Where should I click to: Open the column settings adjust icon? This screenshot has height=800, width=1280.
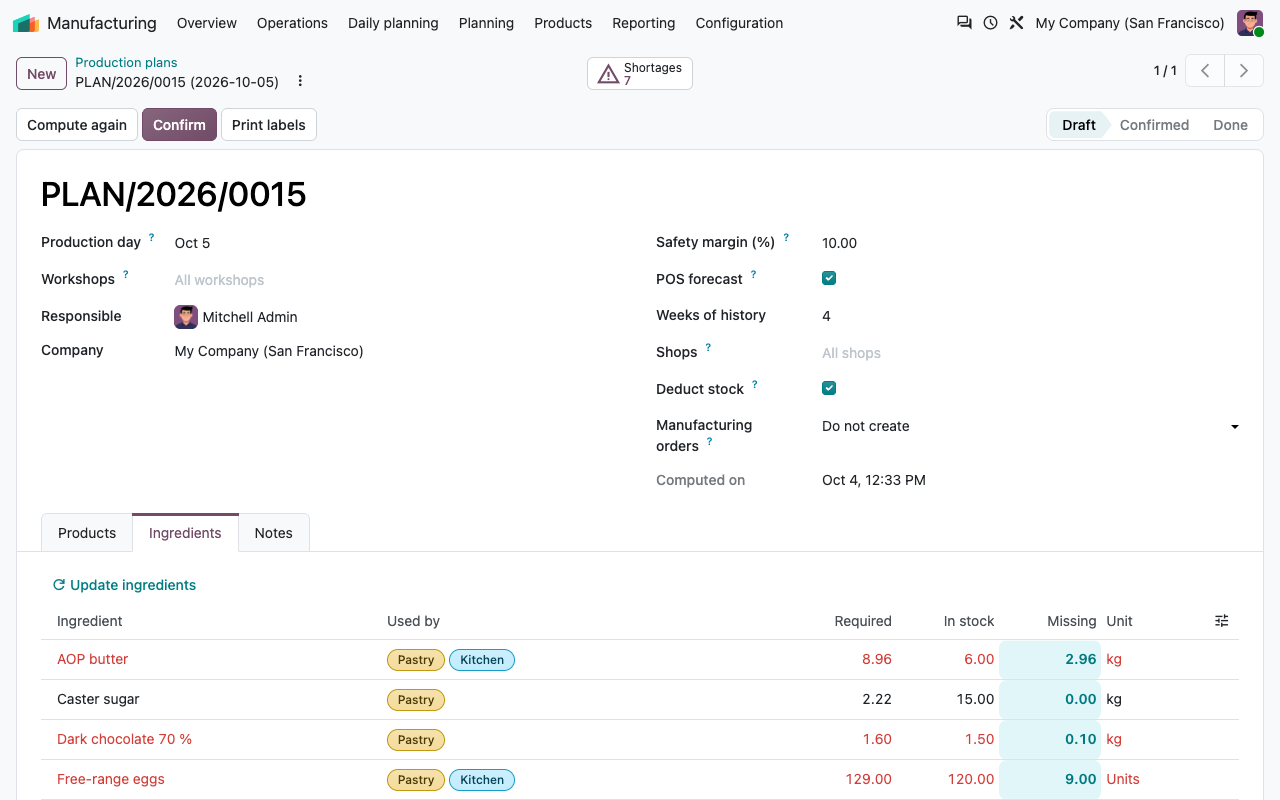[1221, 621]
